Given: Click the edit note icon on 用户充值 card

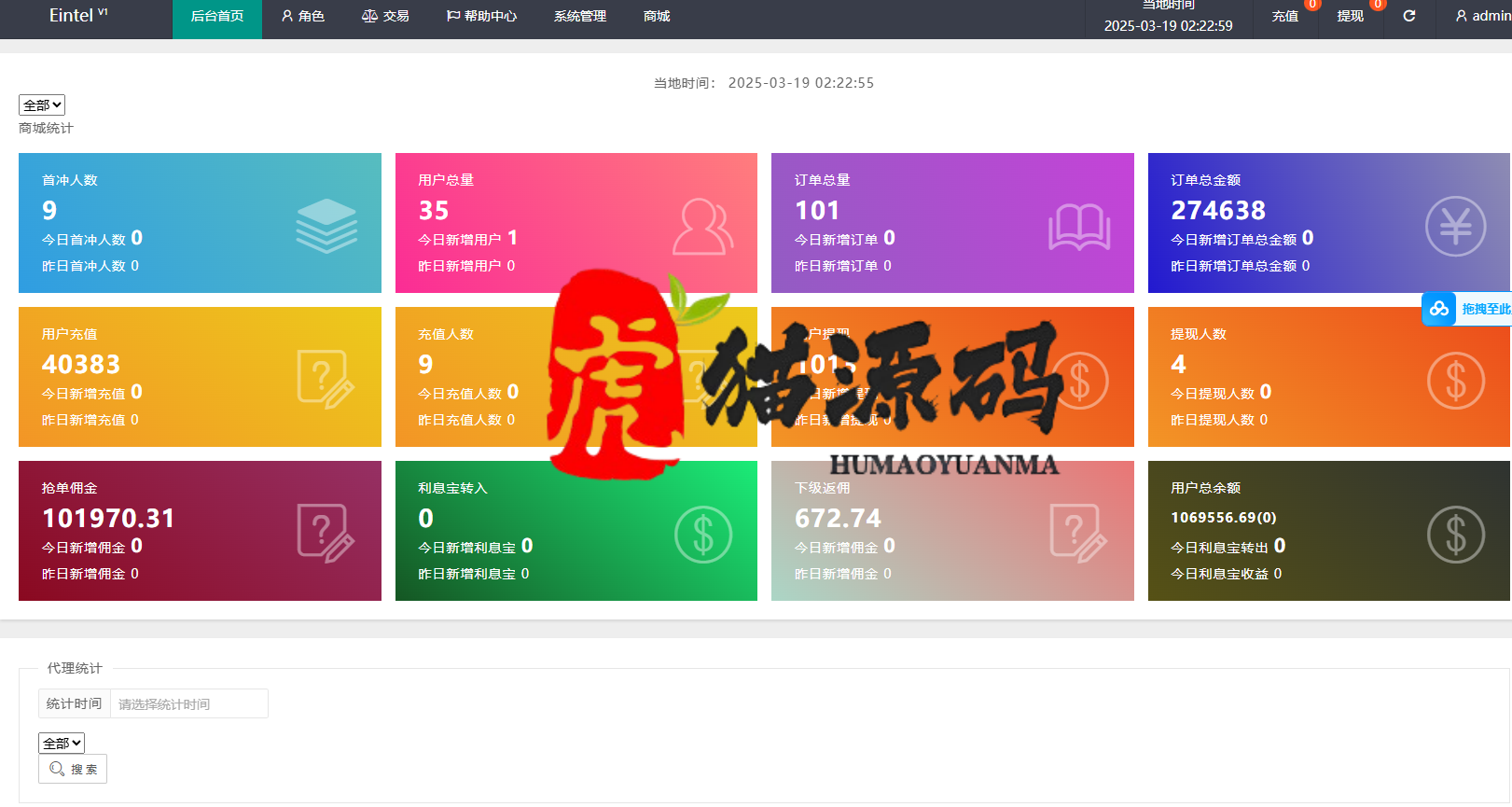Looking at the screenshot, I should [x=326, y=379].
